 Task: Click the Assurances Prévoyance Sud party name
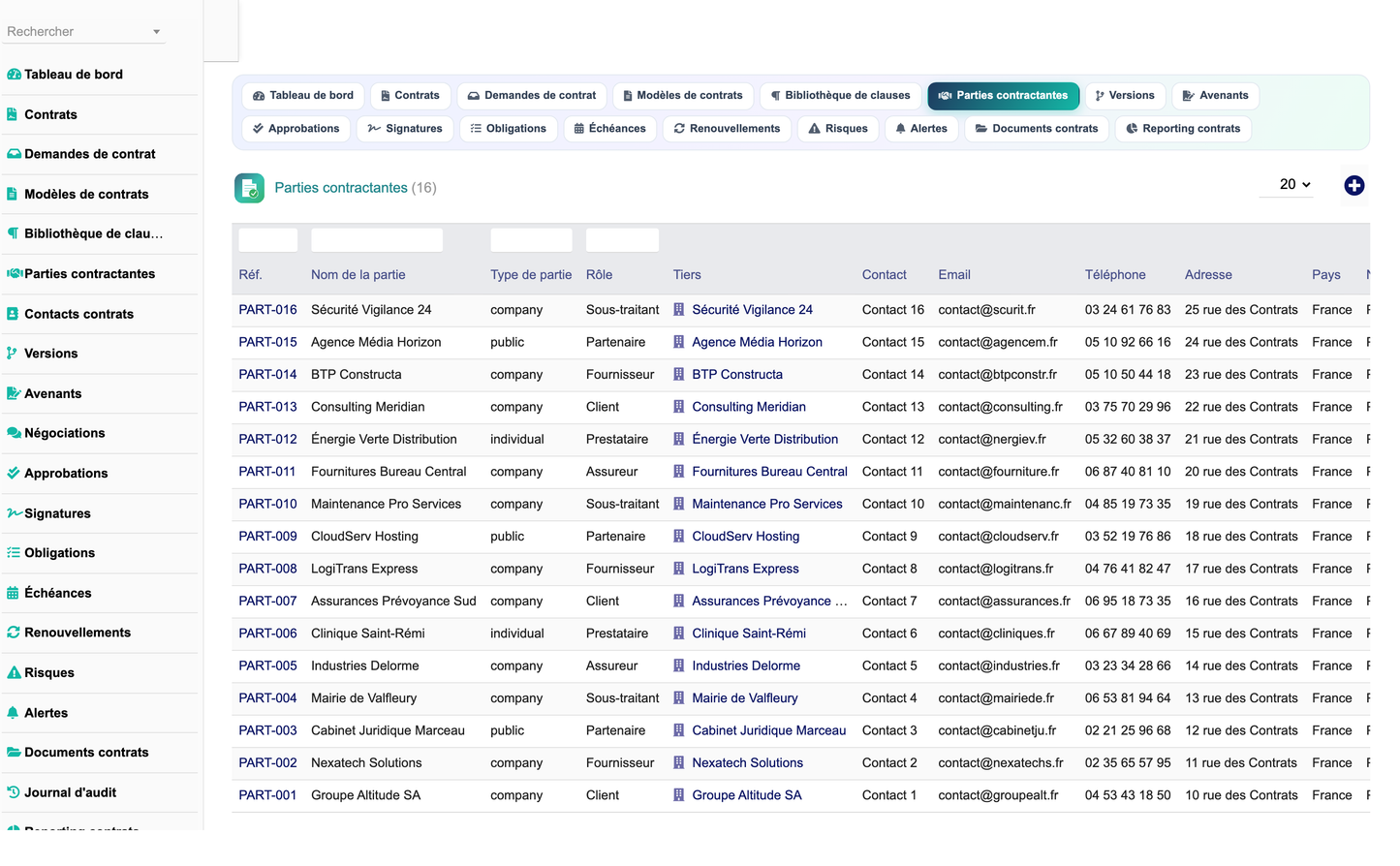pyautogui.click(x=393, y=602)
